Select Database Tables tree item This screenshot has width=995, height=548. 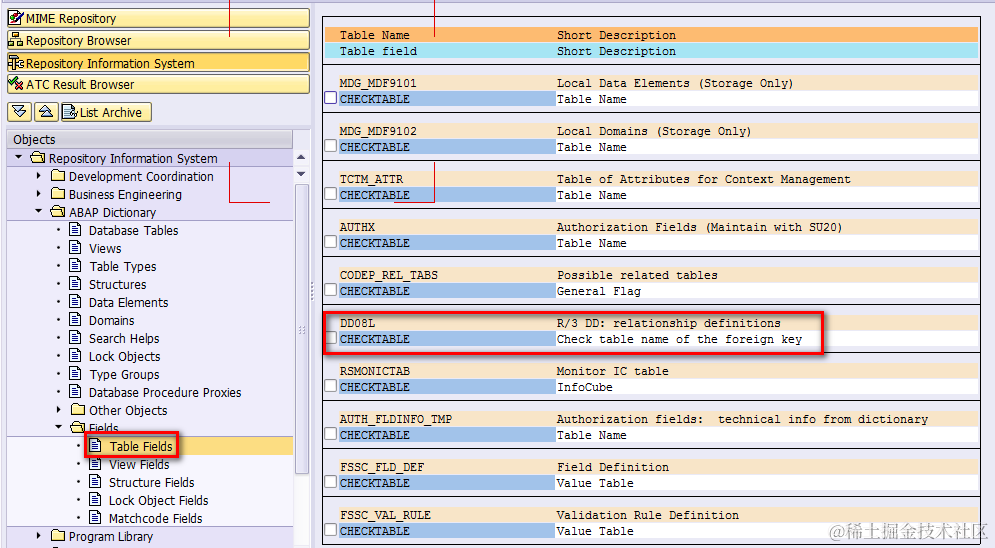(133, 230)
